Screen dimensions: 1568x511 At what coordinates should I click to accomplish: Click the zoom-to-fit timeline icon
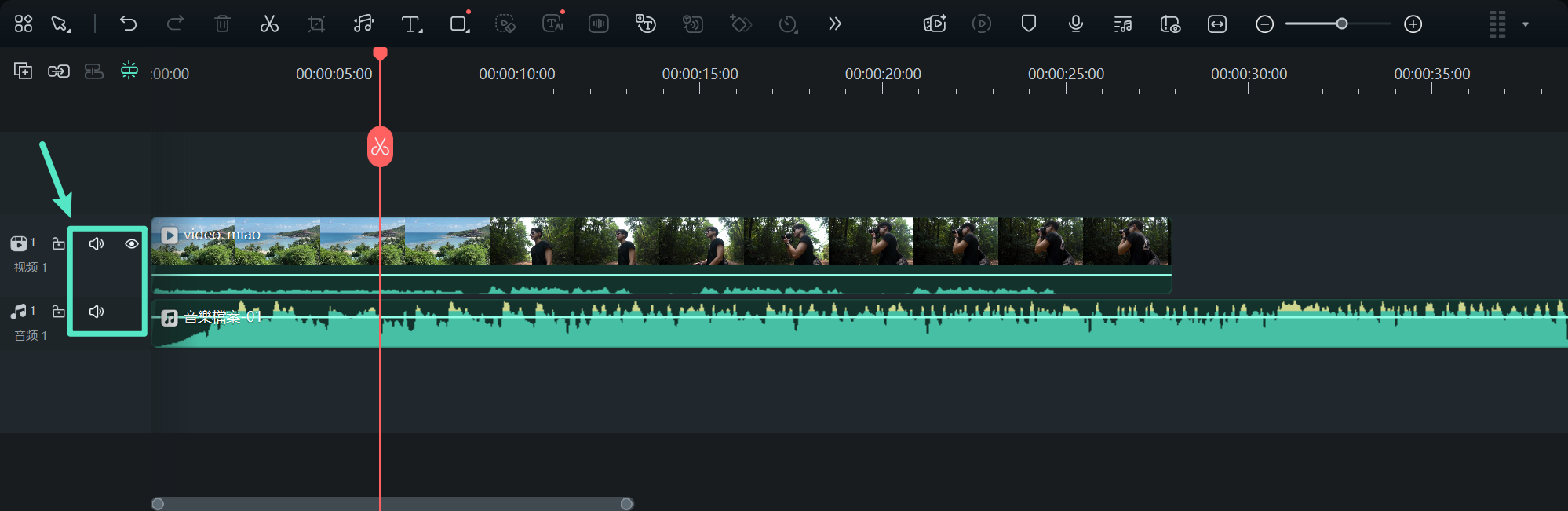(1217, 24)
